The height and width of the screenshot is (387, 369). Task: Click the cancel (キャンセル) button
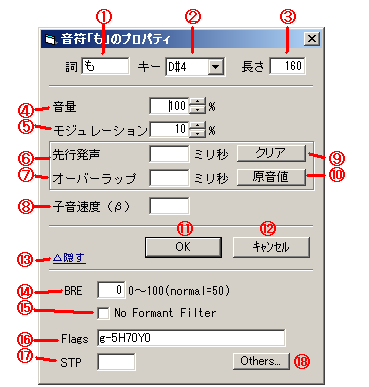coord(271,247)
